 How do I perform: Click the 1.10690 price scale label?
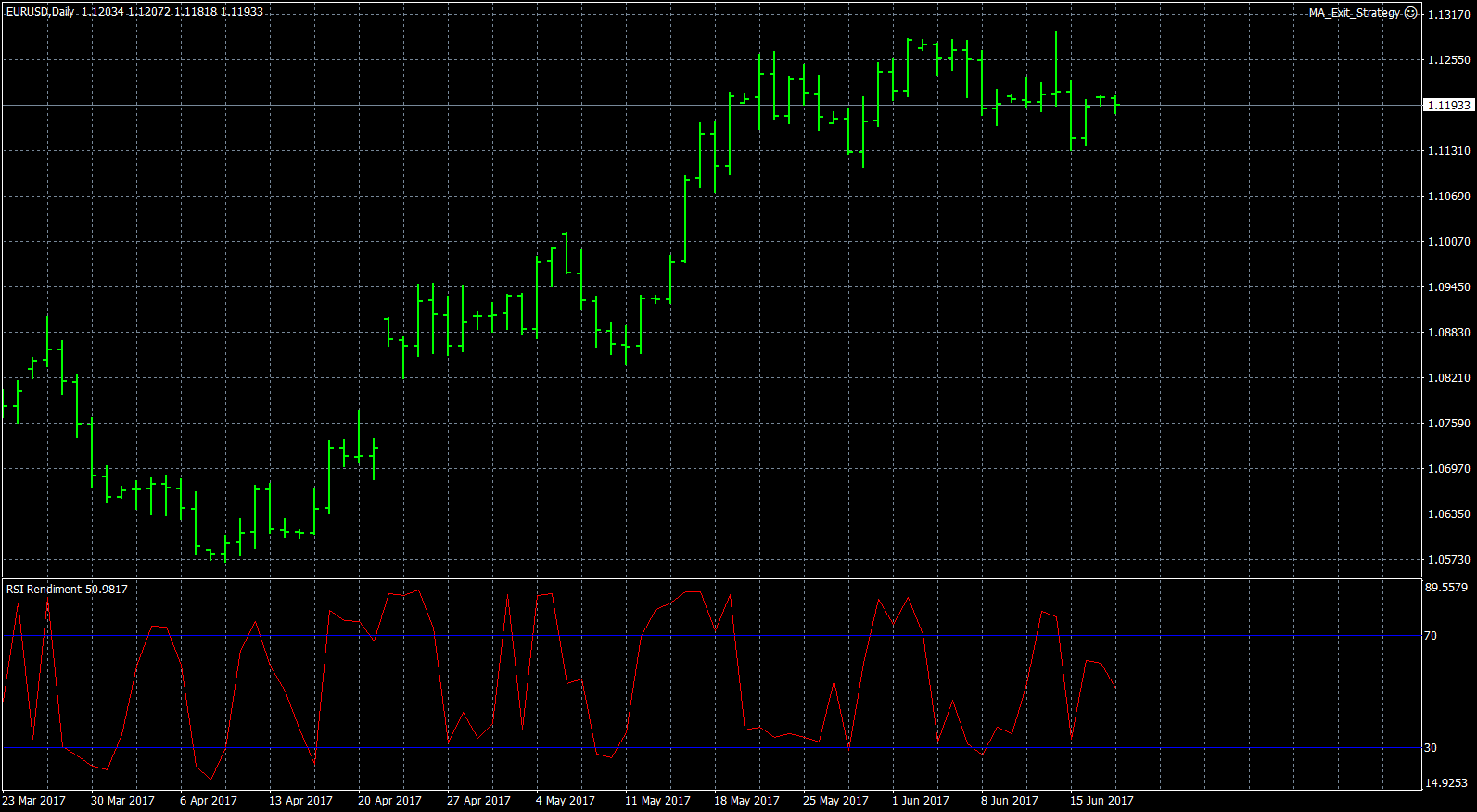coord(1448,197)
